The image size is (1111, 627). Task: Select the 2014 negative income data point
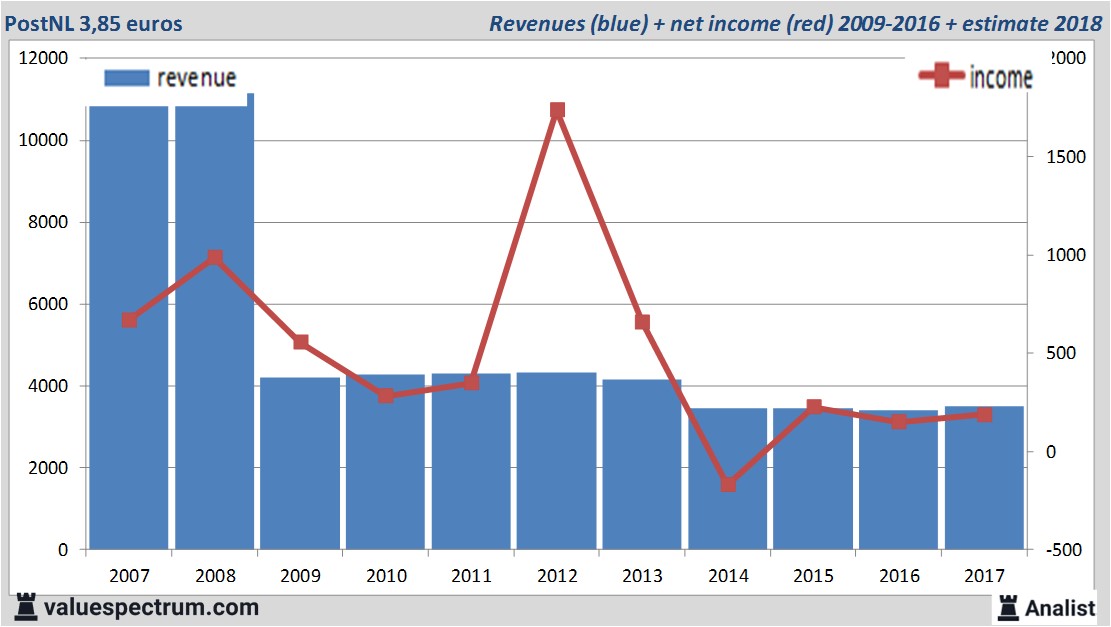(x=728, y=484)
